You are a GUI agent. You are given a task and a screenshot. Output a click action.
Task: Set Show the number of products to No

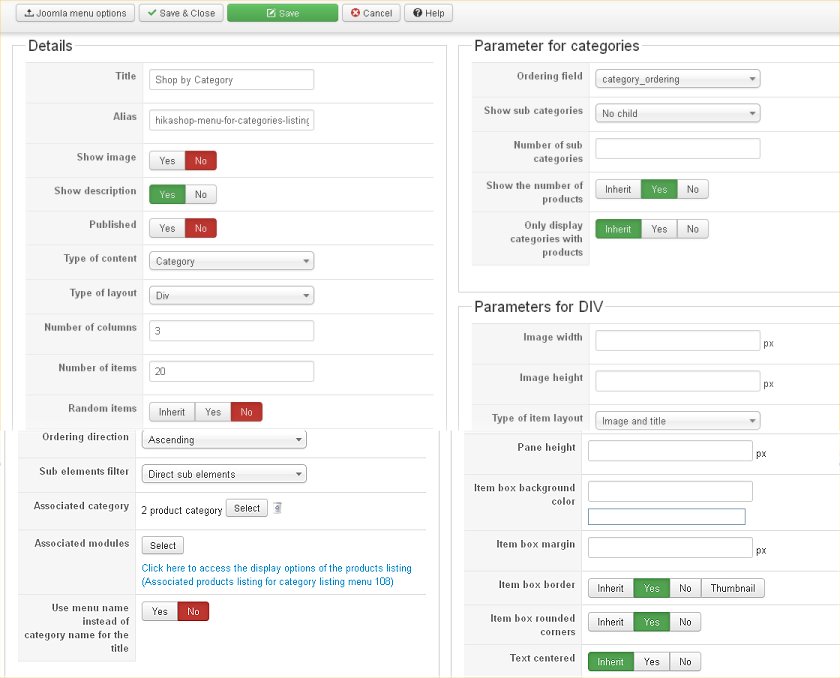(693, 189)
